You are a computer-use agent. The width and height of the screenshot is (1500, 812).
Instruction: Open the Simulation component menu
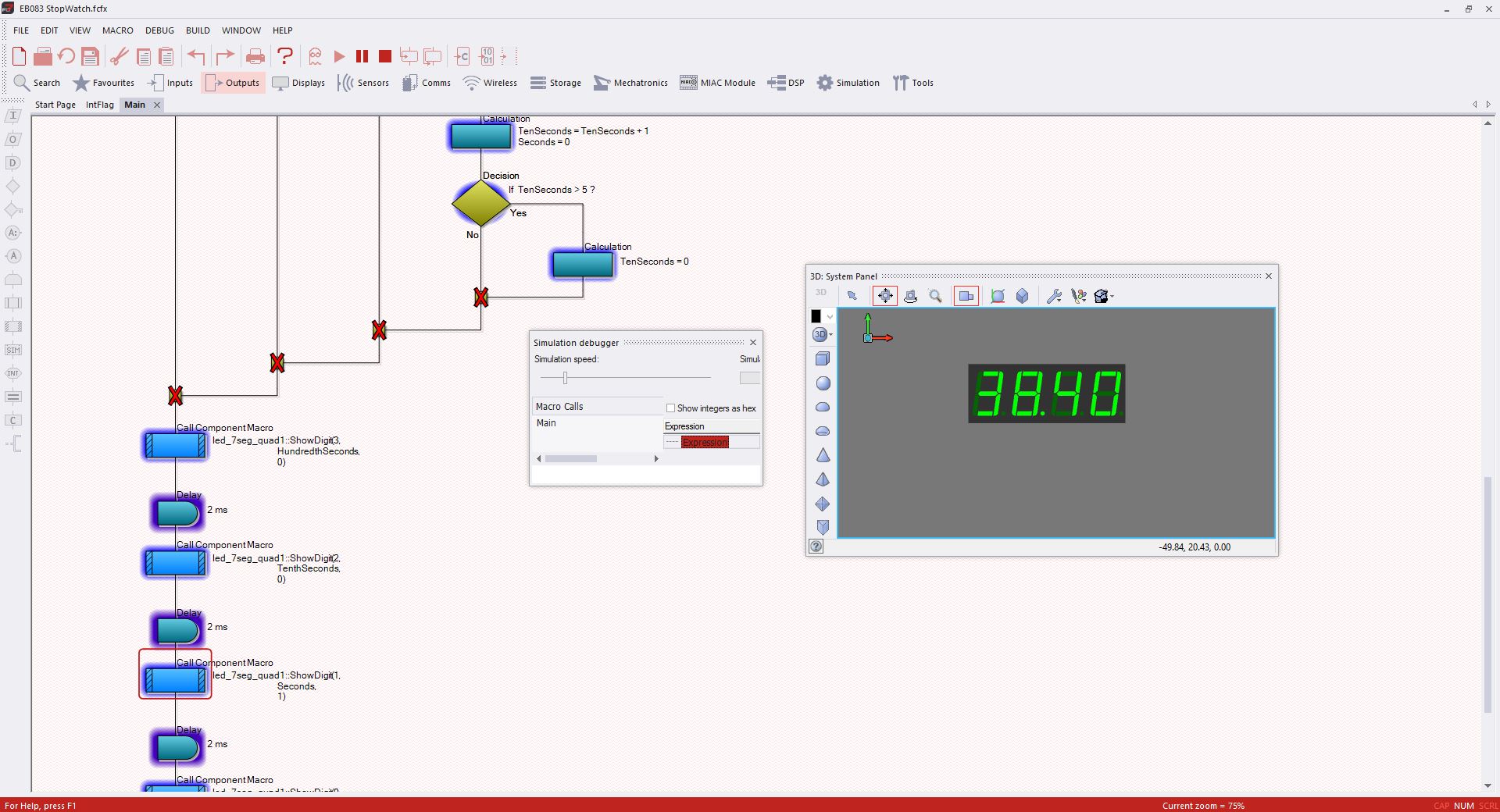tap(848, 83)
